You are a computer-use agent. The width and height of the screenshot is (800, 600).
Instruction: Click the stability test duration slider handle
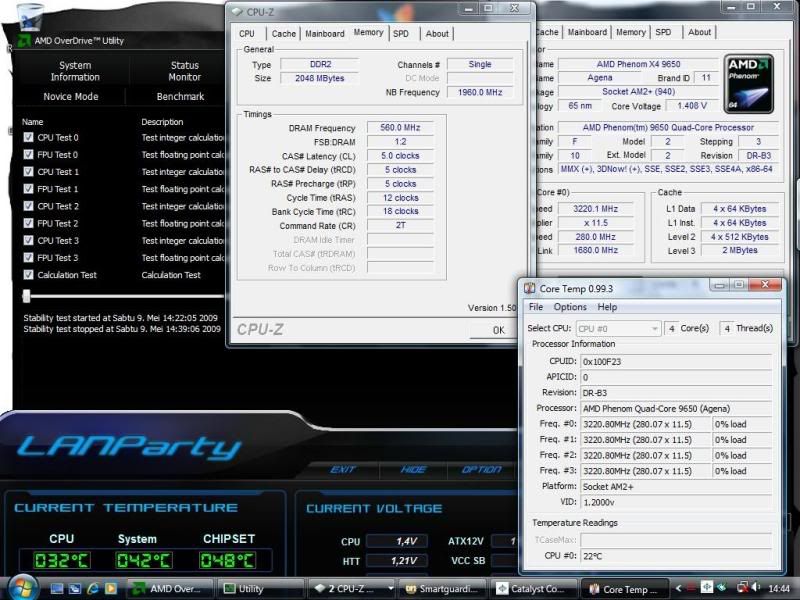[27, 296]
